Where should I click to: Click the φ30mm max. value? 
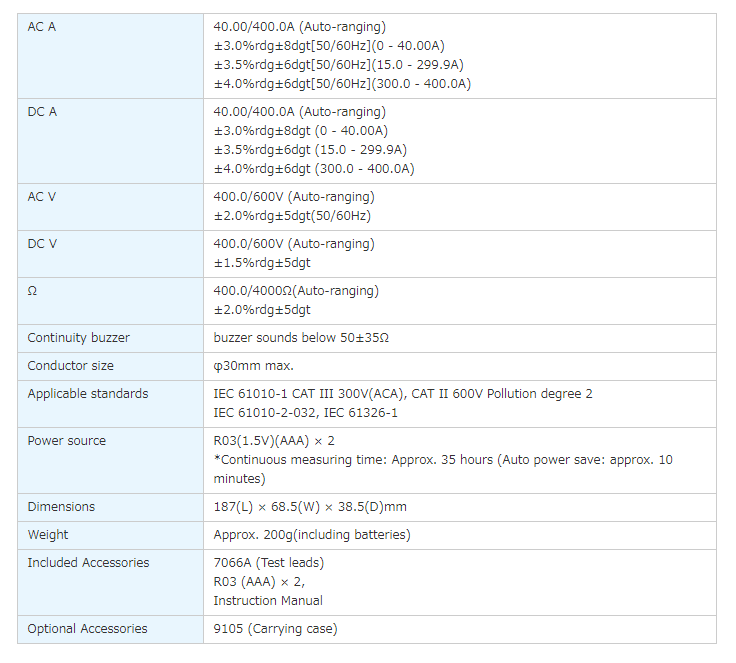click(x=253, y=366)
